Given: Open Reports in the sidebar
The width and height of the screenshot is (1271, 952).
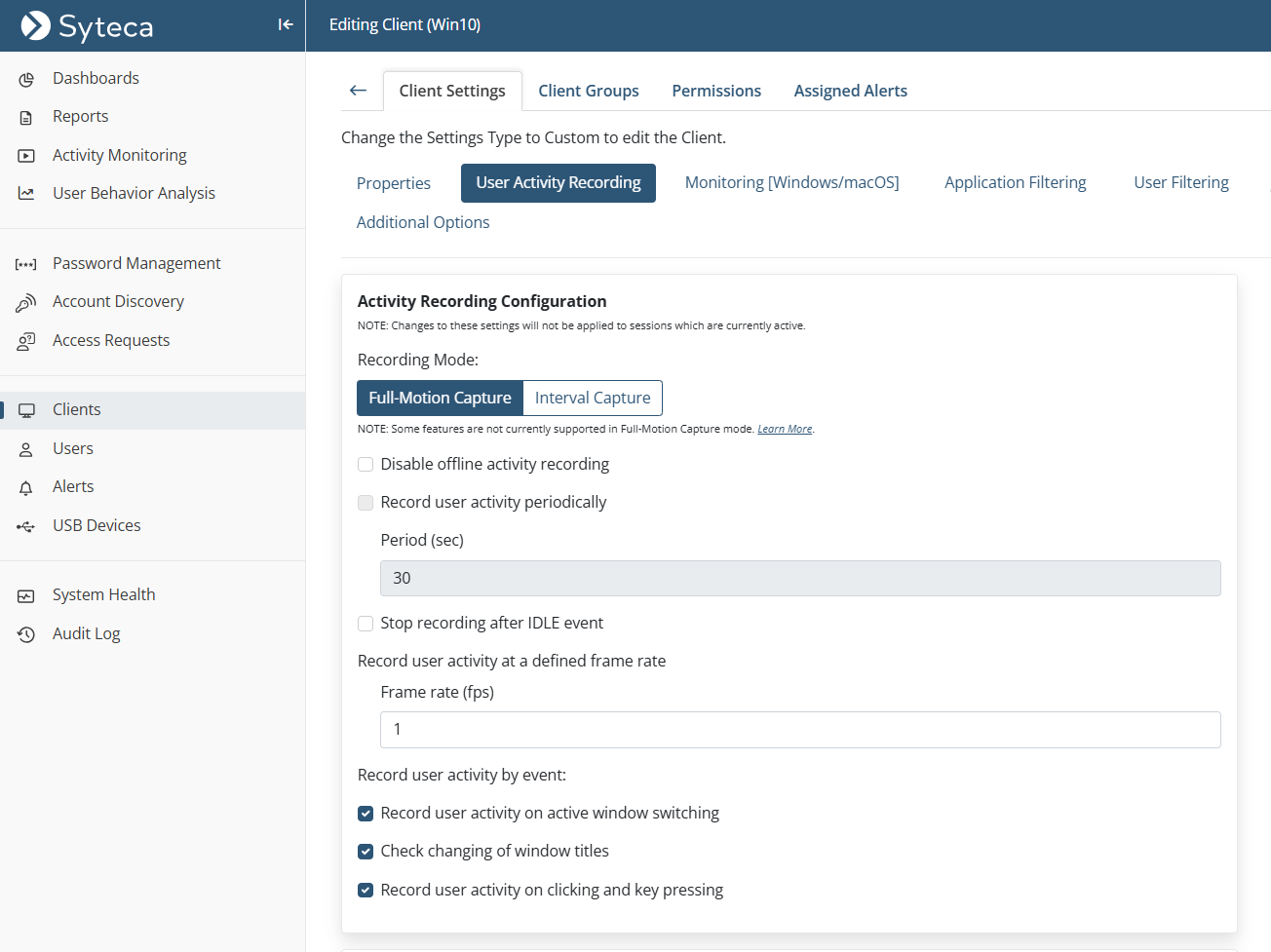Looking at the screenshot, I should point(80,116).
